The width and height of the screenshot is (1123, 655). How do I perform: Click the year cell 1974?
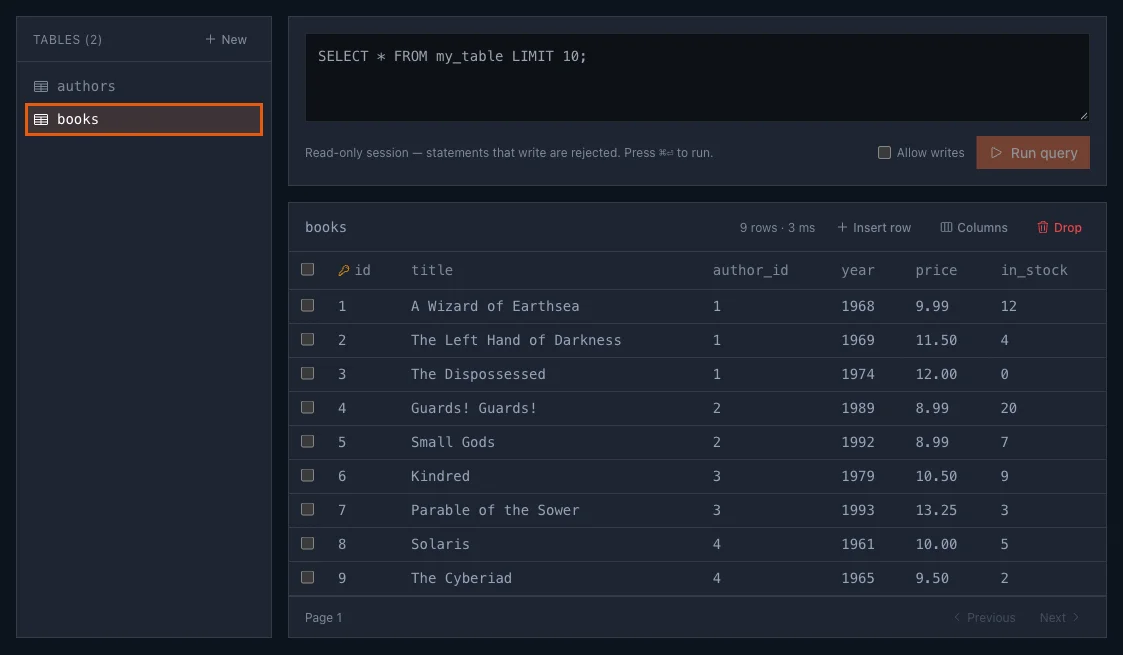[x=858, y=374]
